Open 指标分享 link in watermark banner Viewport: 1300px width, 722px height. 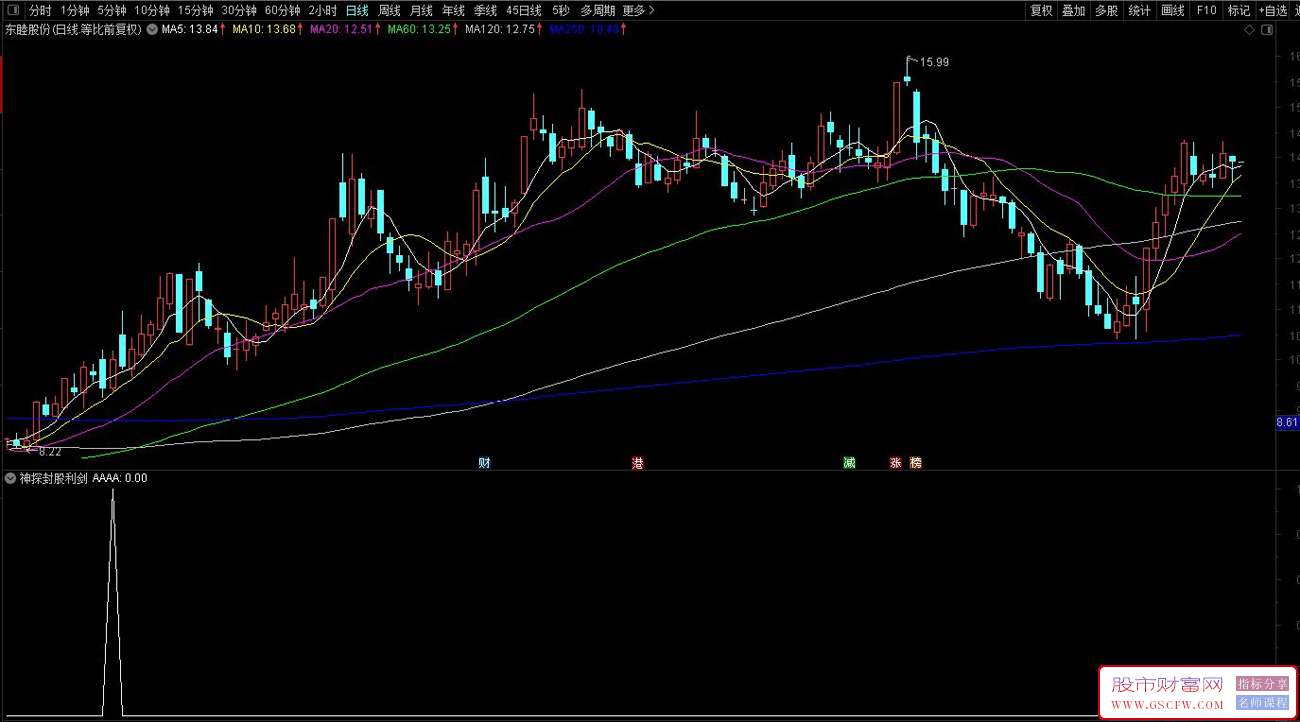click(x=1262, y=684)
